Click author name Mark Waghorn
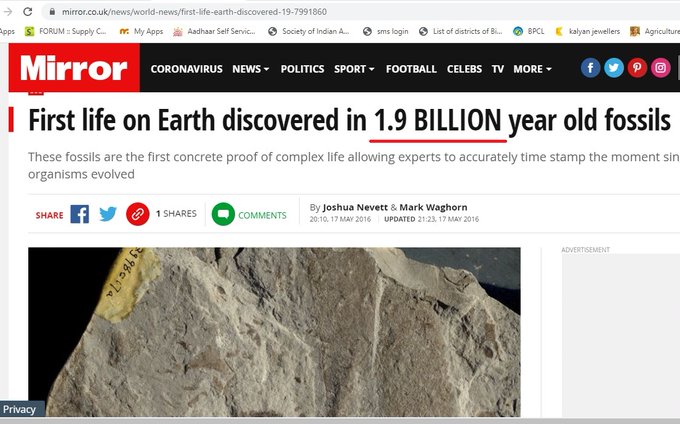 (x=433, y=207)
